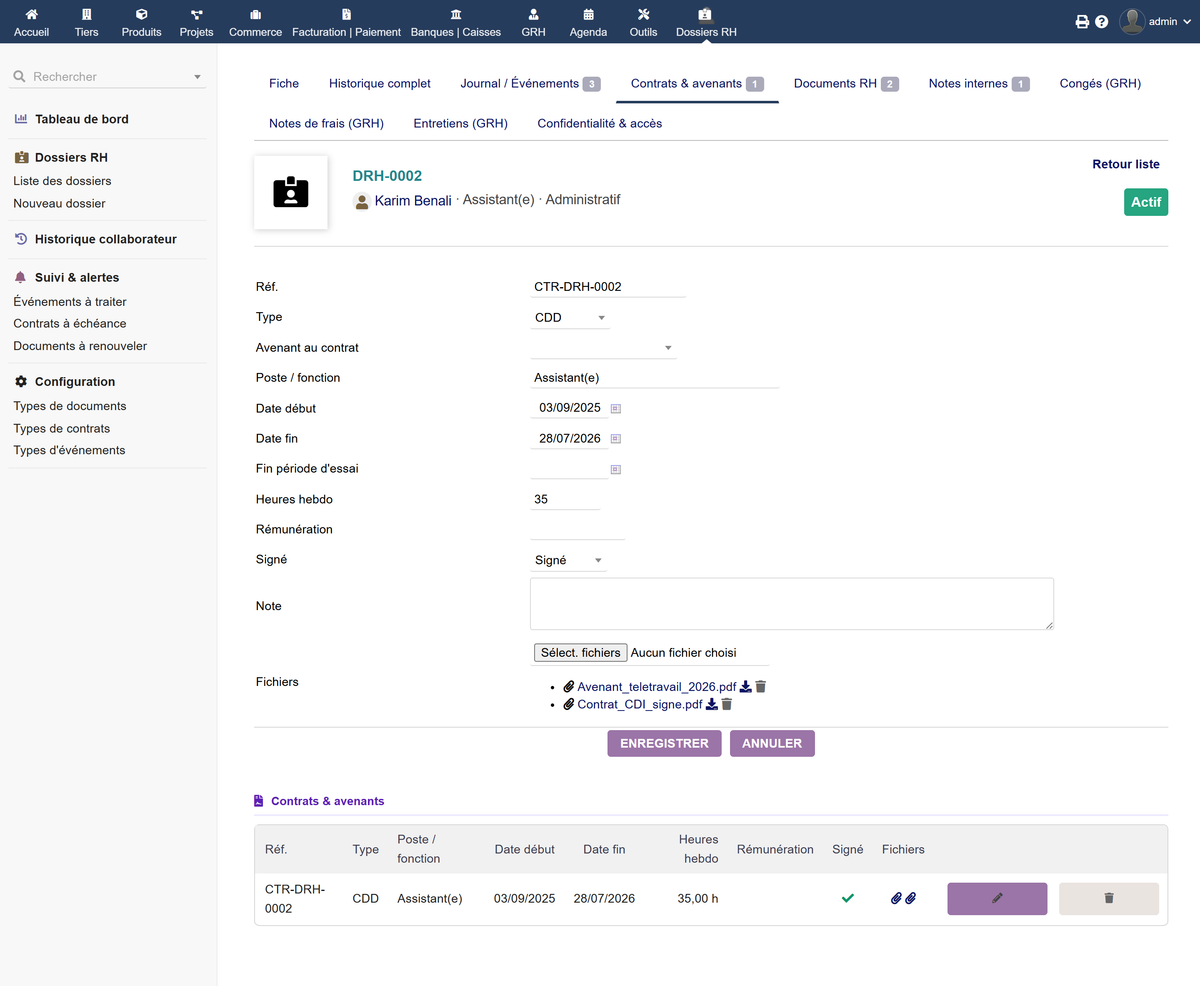This screenshot has height=986, width=1200.
Task: Open Événements à traiter in sidebar
Action: tap(70, 301)
